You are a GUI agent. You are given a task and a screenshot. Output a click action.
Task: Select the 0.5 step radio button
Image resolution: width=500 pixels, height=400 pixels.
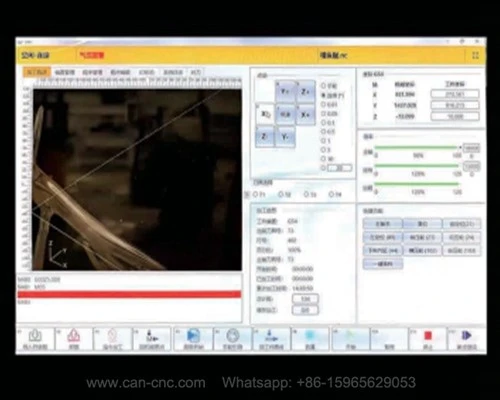(323, 131)
